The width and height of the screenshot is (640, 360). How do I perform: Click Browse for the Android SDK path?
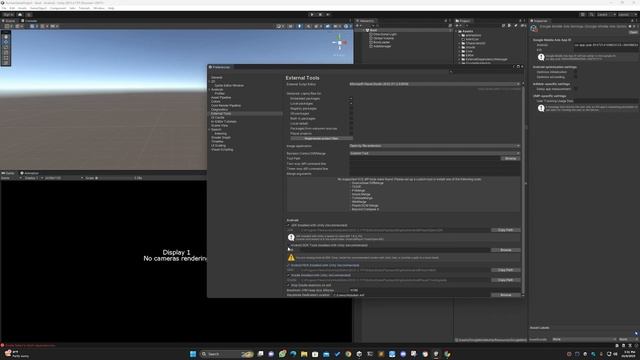click(505, 250)
